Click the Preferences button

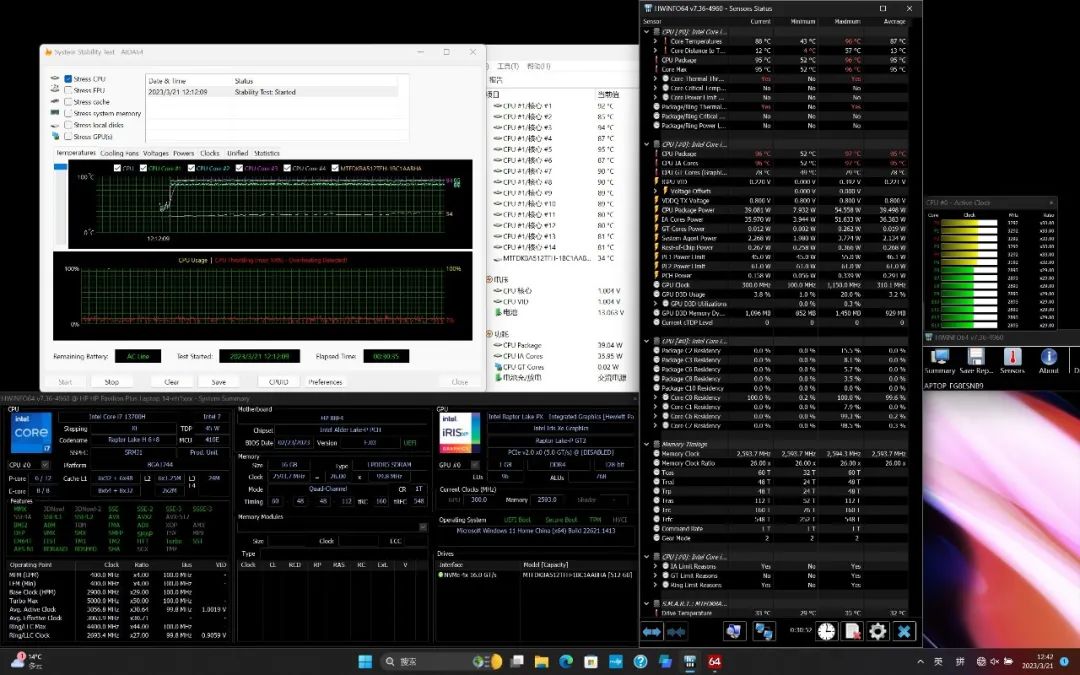tap(325, 381)
